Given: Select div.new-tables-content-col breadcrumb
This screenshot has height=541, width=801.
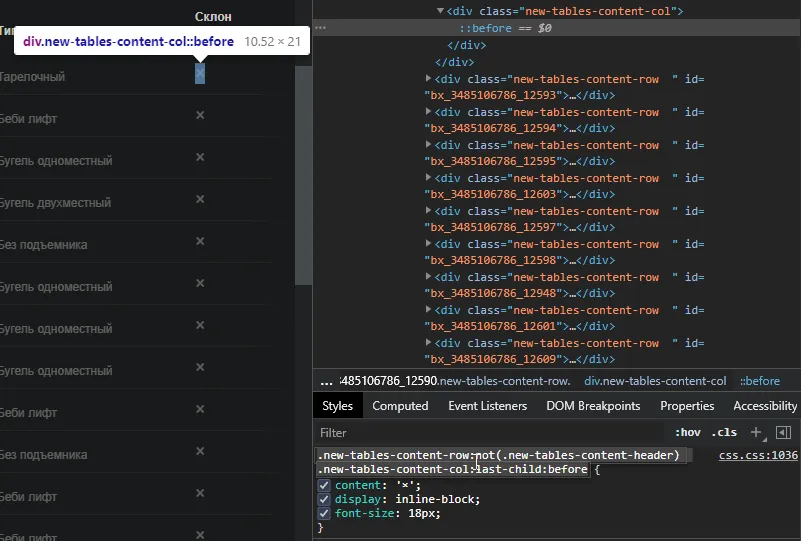Looking at the screenshot, I should pyautogui.click(x=655, y=381).
